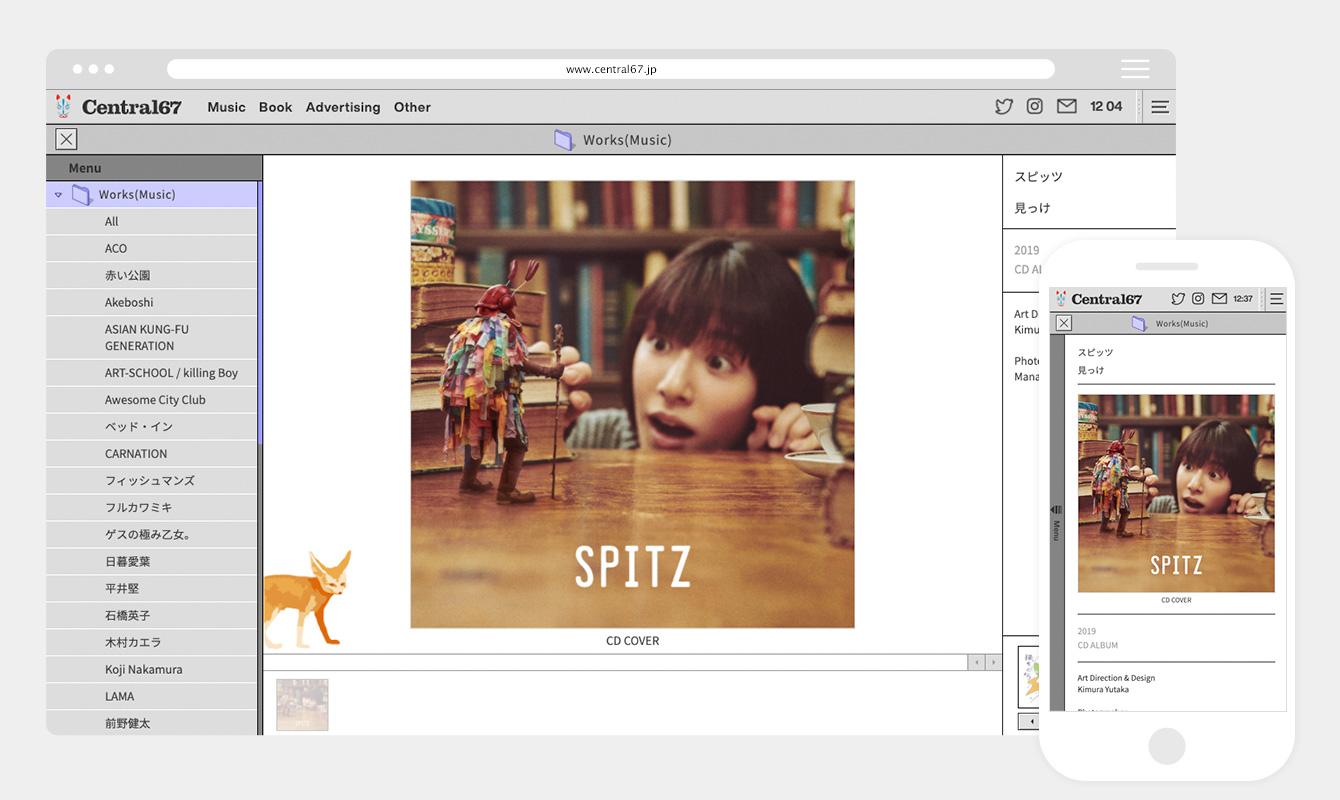Select フィッシュマンズ in the artist list
The image size is (1340, 800).
[x=152, y=481]
